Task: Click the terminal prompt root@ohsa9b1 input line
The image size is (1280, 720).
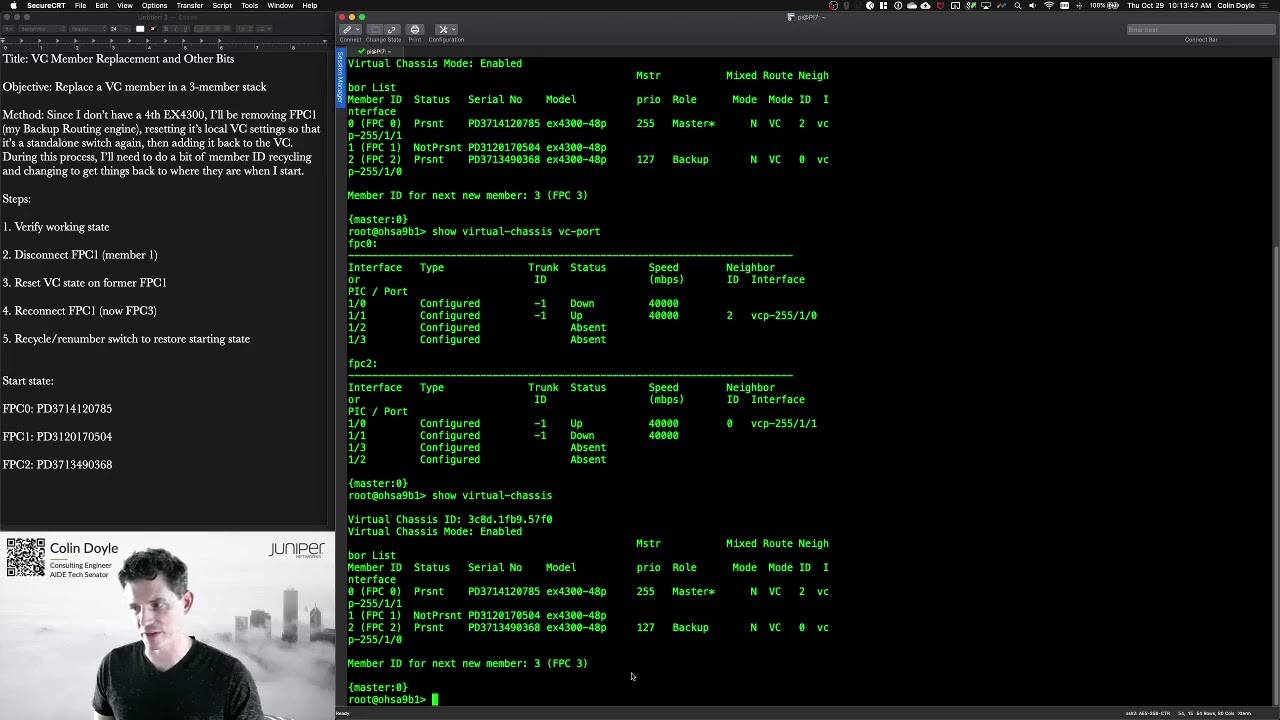Action: pos(392,699)
